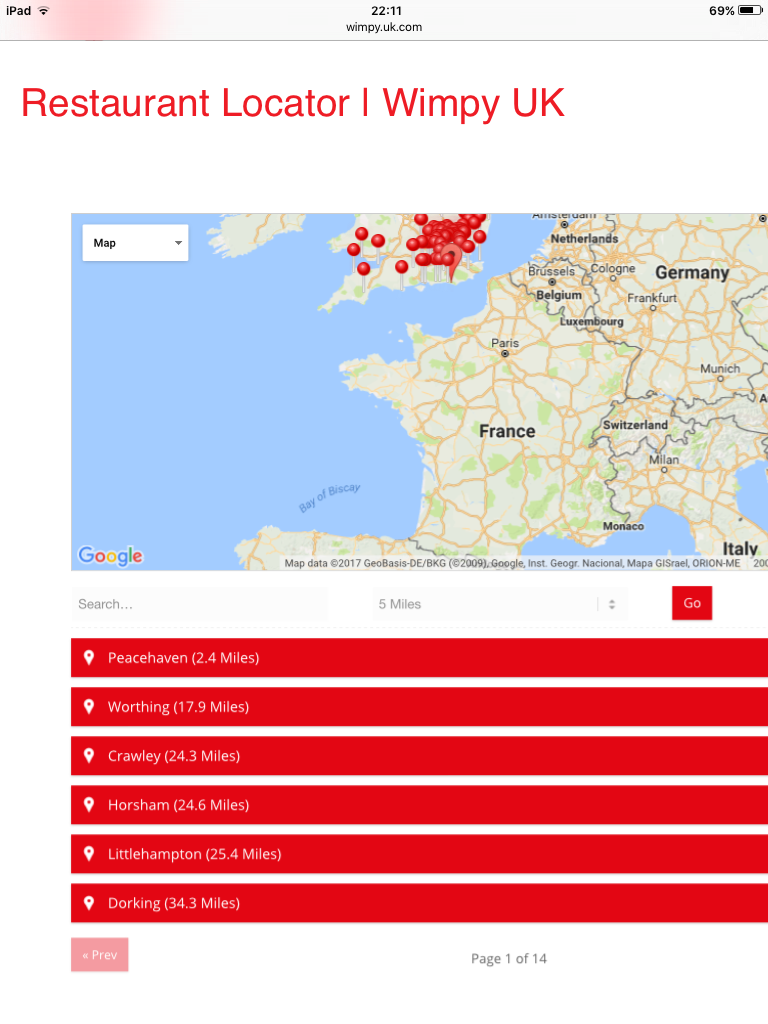Click the Paris label on the map

[x=505, y=343]
